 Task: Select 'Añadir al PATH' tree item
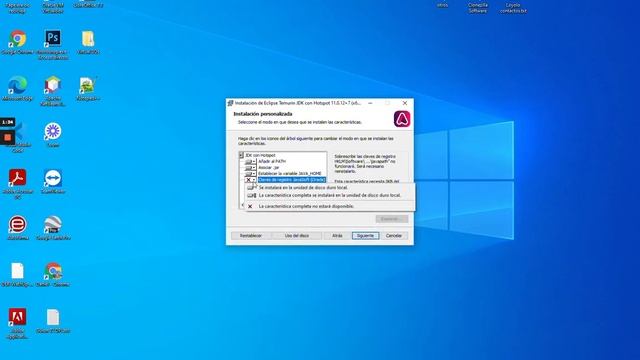272,162
